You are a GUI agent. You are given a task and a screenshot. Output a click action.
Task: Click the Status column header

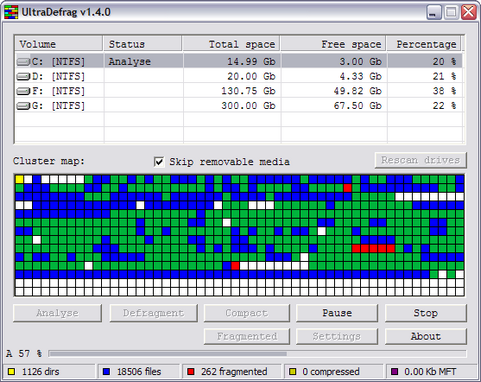(143, 44)
